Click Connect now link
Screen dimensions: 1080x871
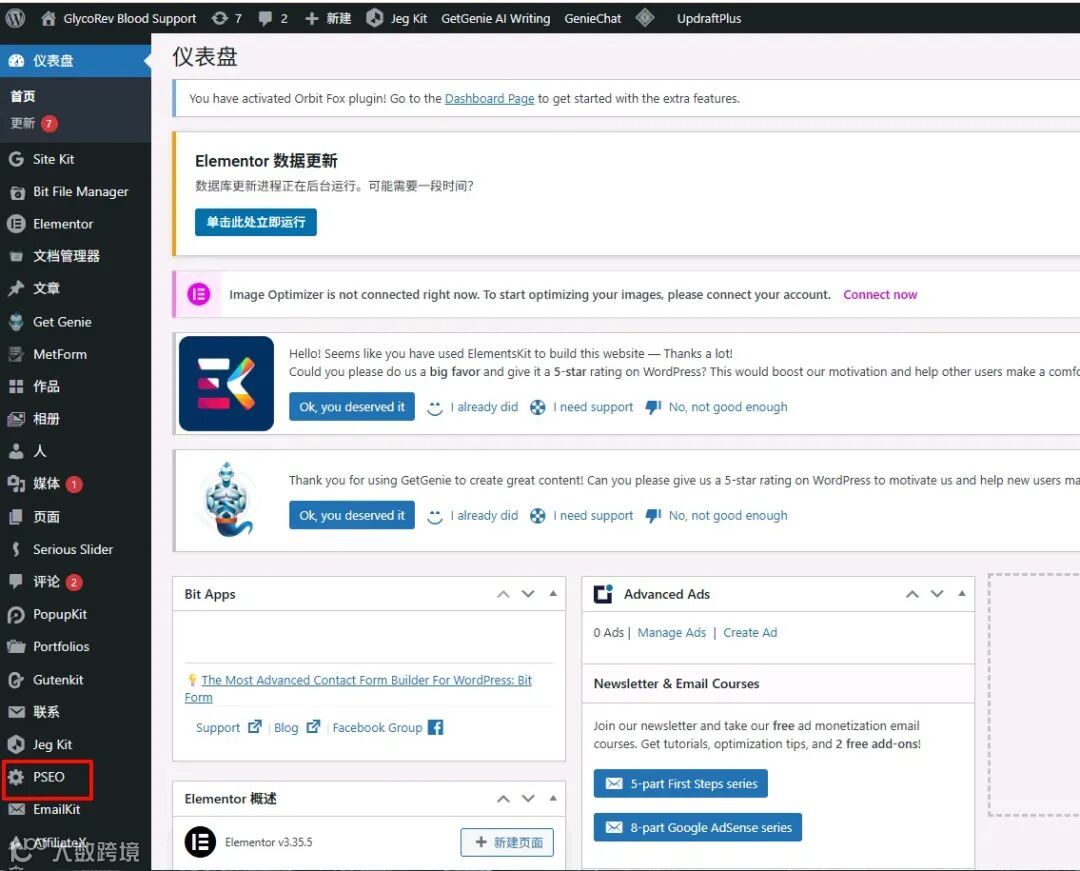[880, 295]
